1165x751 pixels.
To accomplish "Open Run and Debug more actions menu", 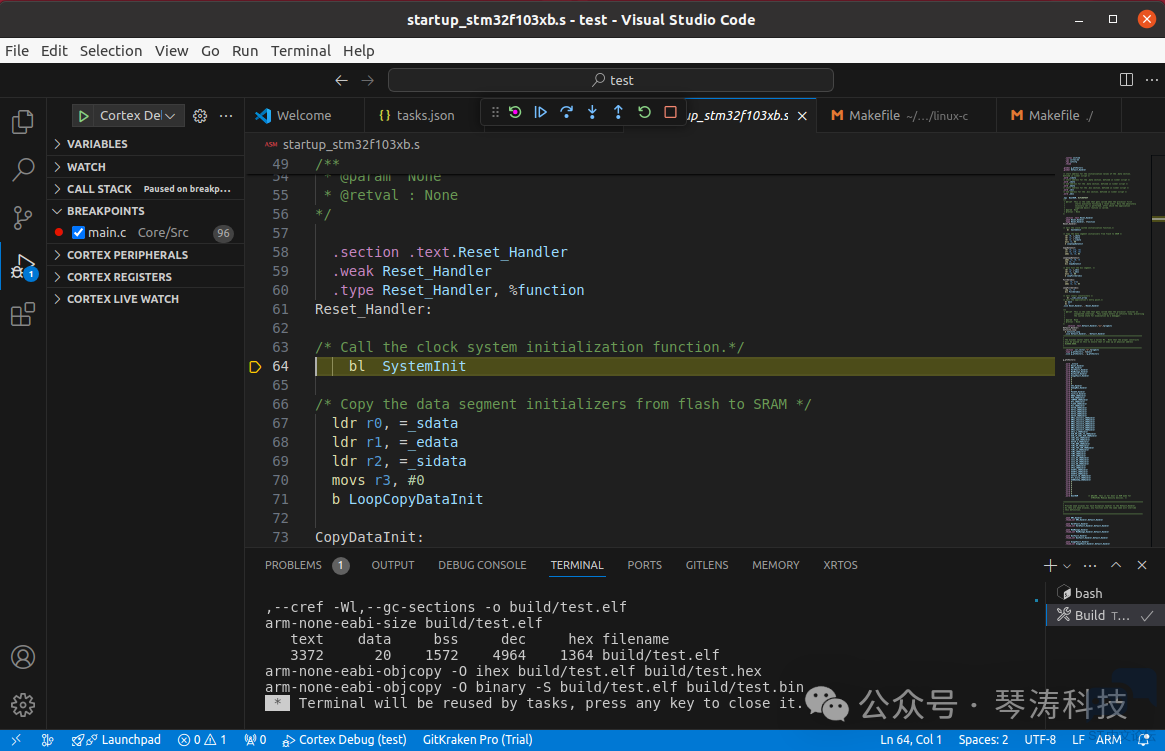I will point(226,116).
